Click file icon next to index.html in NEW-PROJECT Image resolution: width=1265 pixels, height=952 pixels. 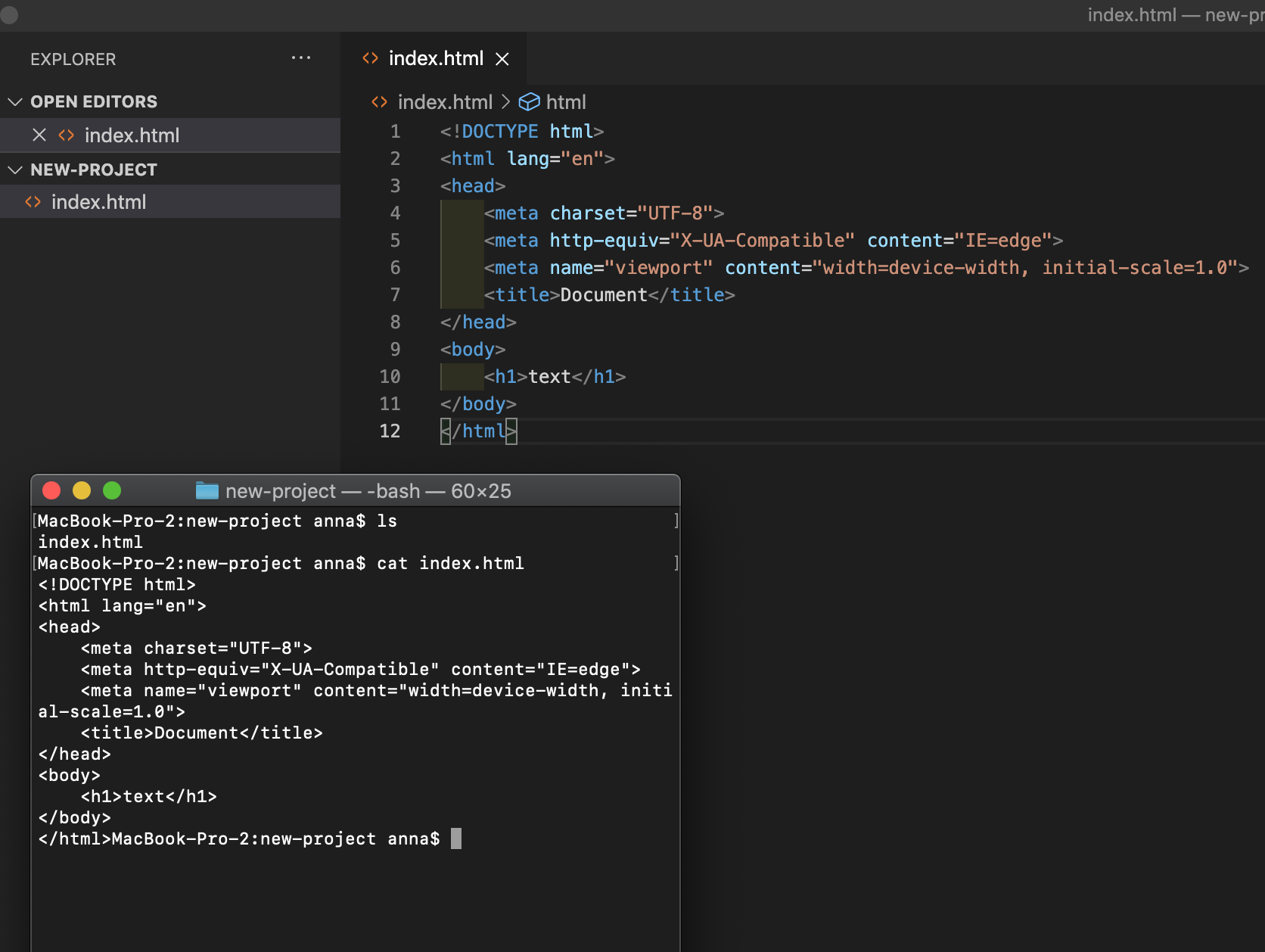[33, 202]
